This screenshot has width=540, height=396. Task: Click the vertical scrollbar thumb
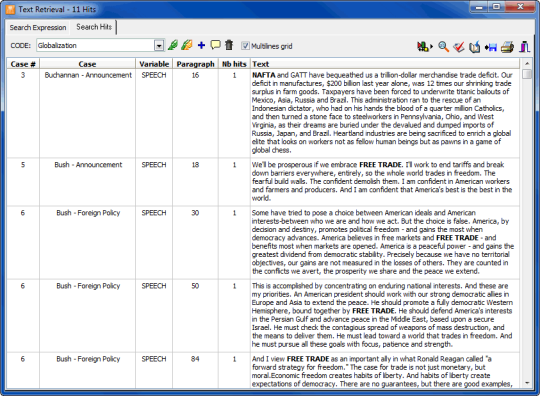click(x=527, y=74)
